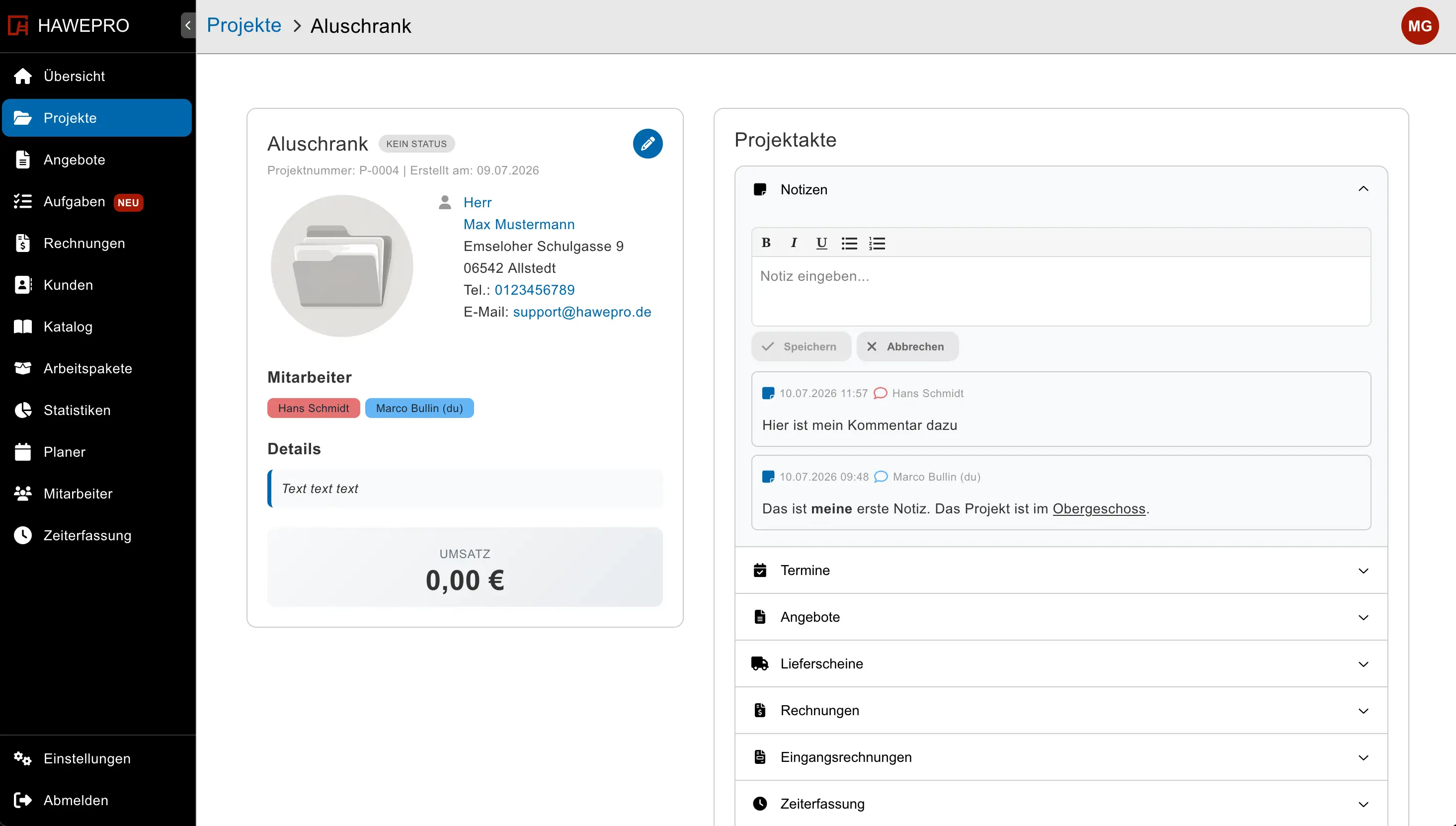This screenshot has height=826, width=1456.
Task: Click the Angebote document icon in Projektakte
Action: 760,617
